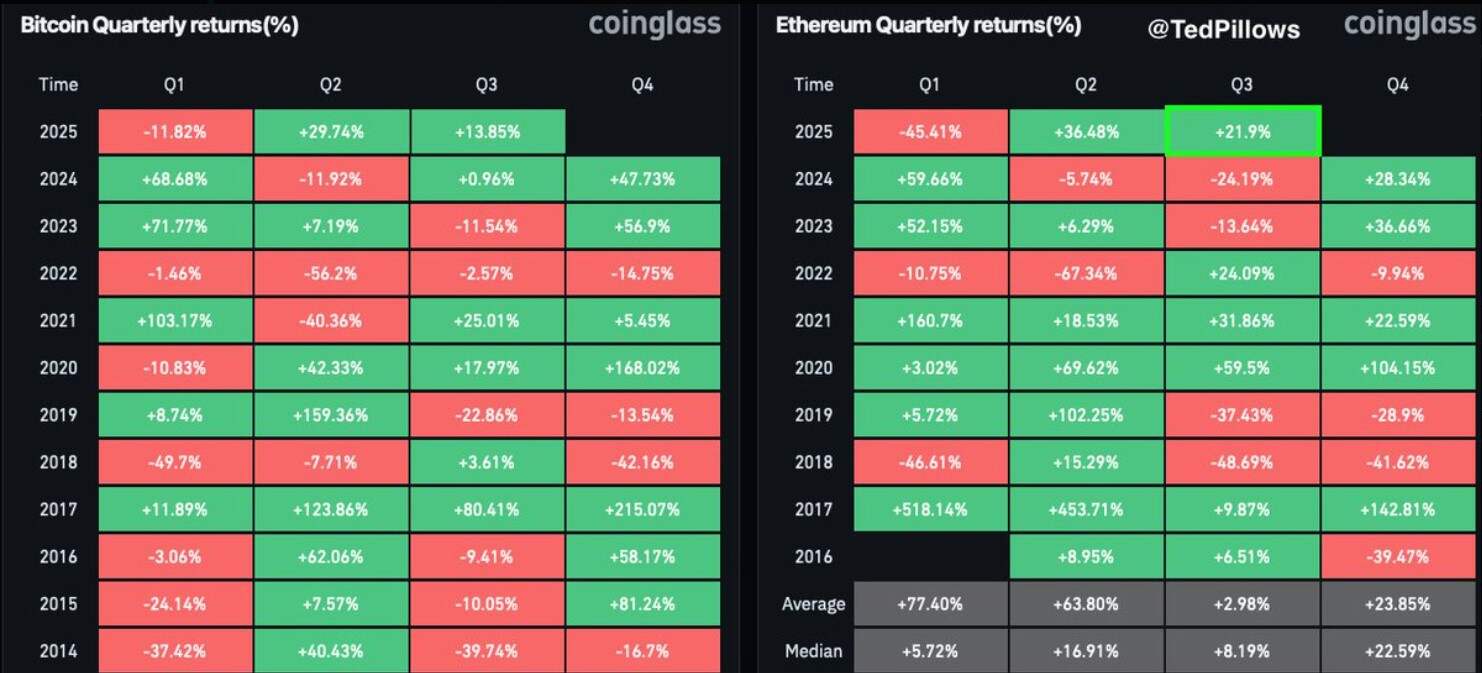Screen dimensions: 1482x673
Task: Click the @TedPillows watermark handle
Action: [x=1224, y=29]
